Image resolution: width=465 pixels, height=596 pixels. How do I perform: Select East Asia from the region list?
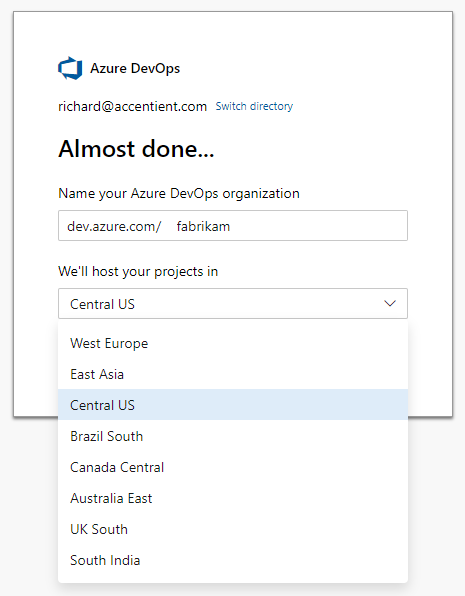pos(233,374)
